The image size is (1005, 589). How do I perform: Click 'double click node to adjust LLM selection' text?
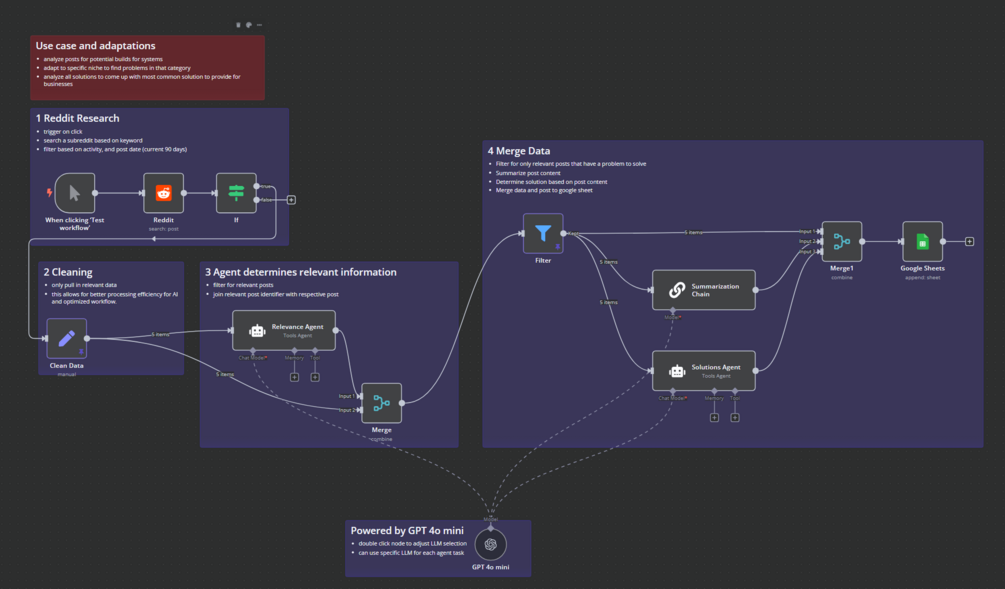412,543
